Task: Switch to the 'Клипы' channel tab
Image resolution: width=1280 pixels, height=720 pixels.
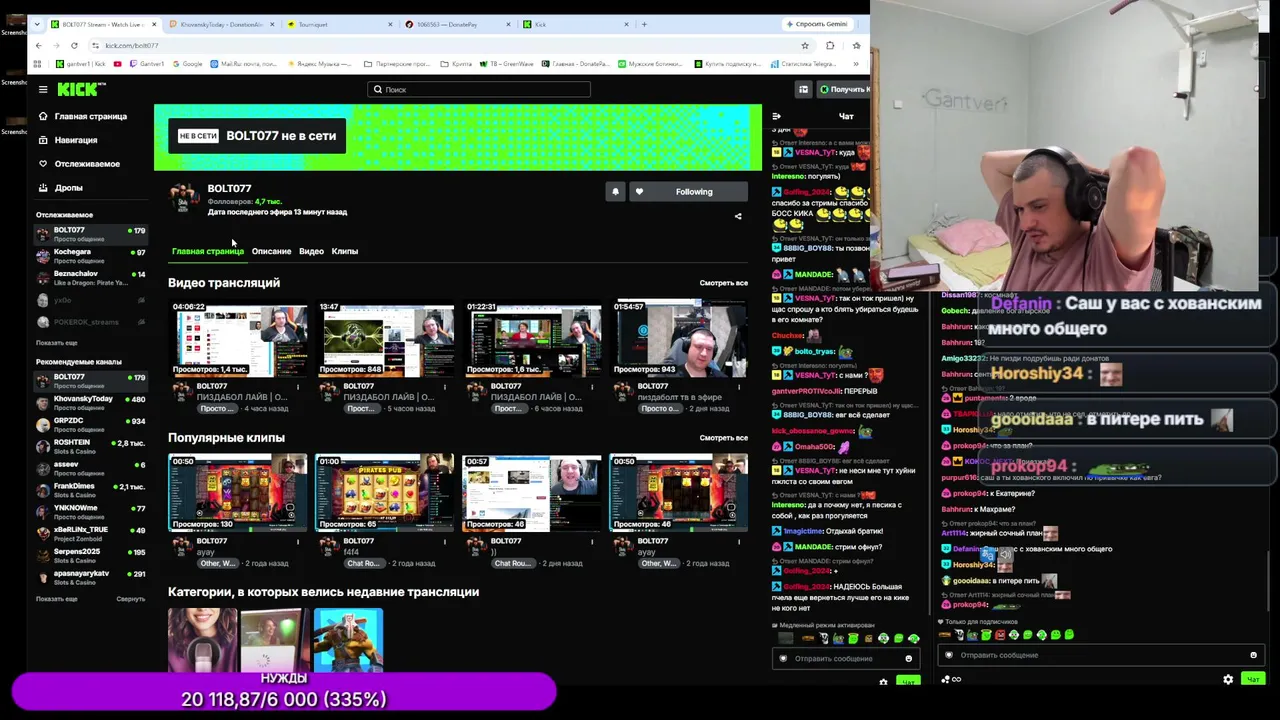Action: pyautogui.click(x=345, y=251)
